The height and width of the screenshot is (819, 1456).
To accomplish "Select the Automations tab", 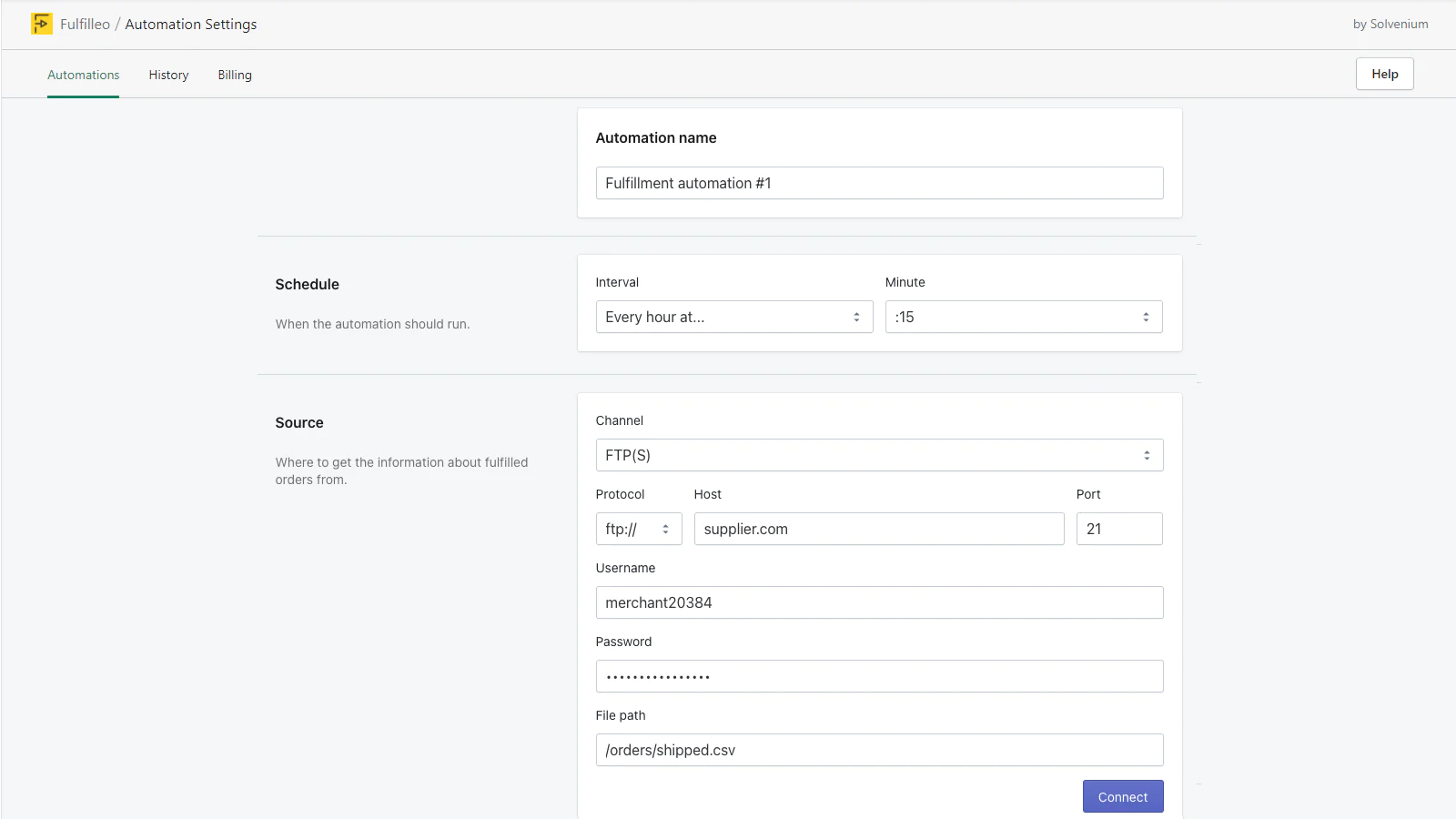I will click(x=83, y=75).
